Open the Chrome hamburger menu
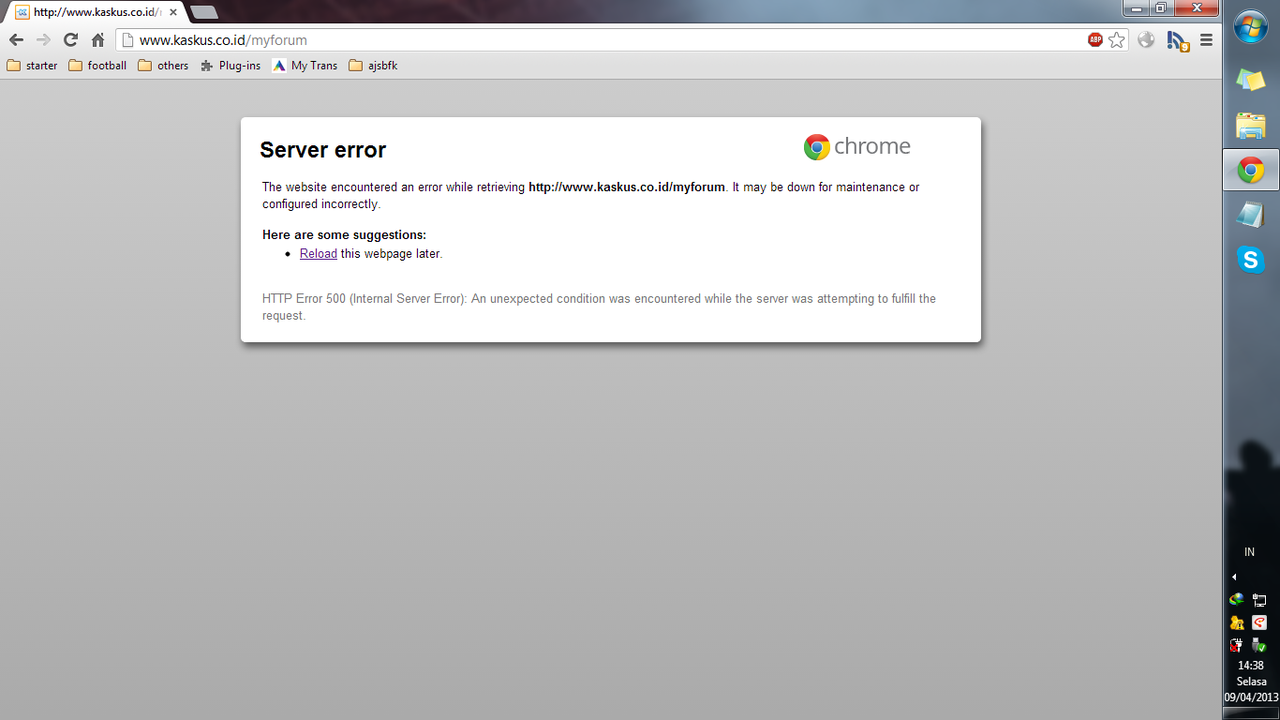 [1206, 40]
